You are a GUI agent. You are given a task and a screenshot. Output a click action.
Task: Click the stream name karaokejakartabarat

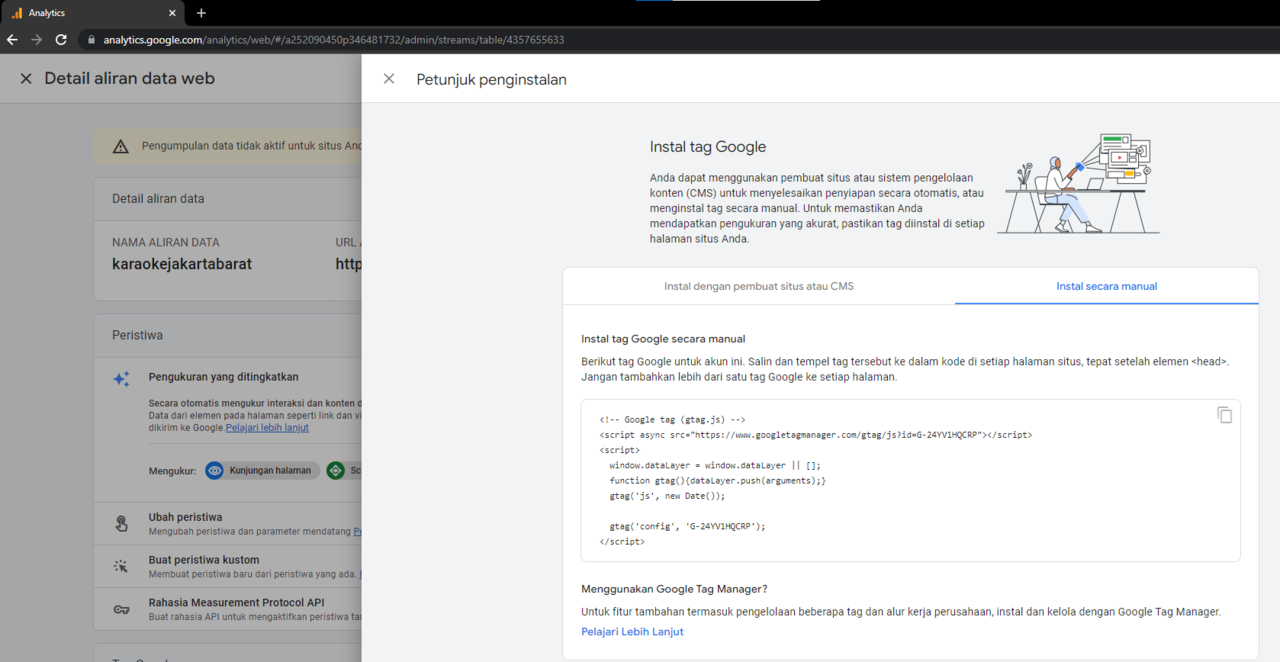point(182,265)
